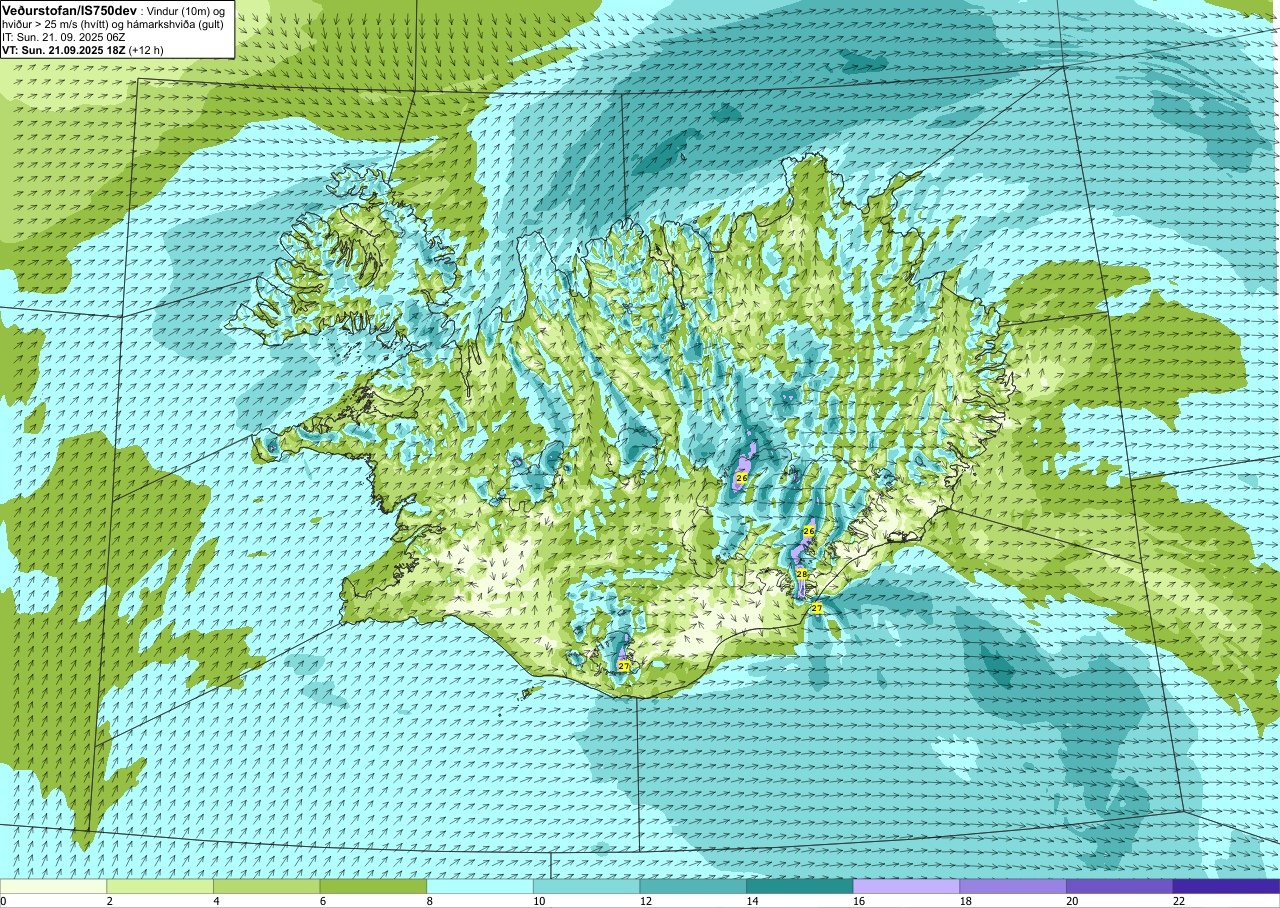Click the 2–4 m/s light green legend swatch
1280x908 pixels.
(160, 886)
